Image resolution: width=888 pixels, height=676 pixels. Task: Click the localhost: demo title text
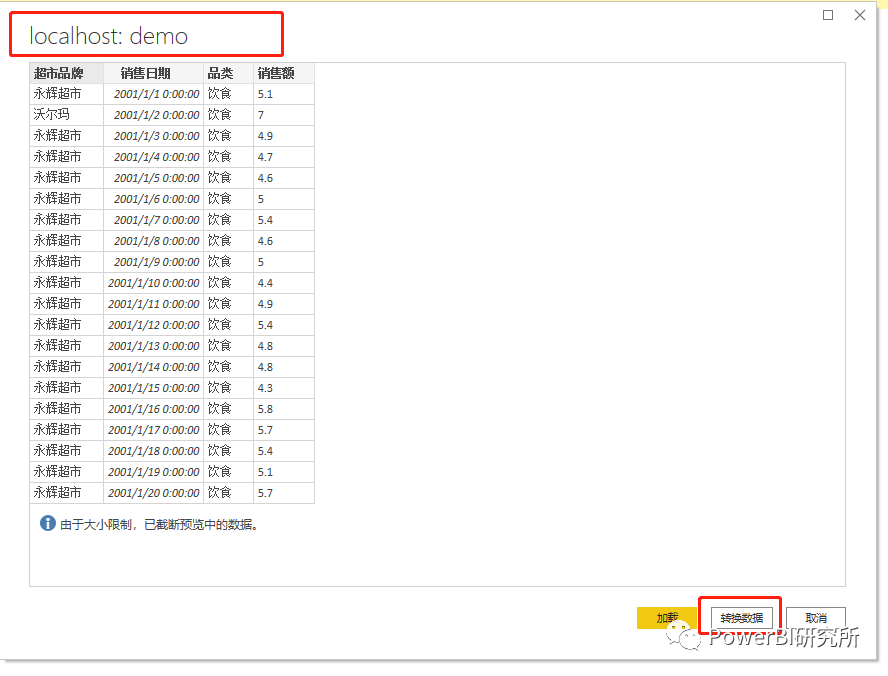point(108,36)
